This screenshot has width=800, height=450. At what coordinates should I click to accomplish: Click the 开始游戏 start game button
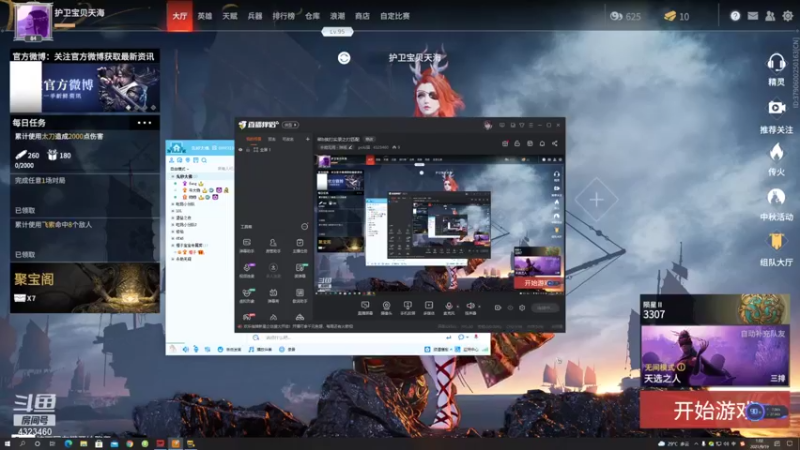[x=714, y=410]
